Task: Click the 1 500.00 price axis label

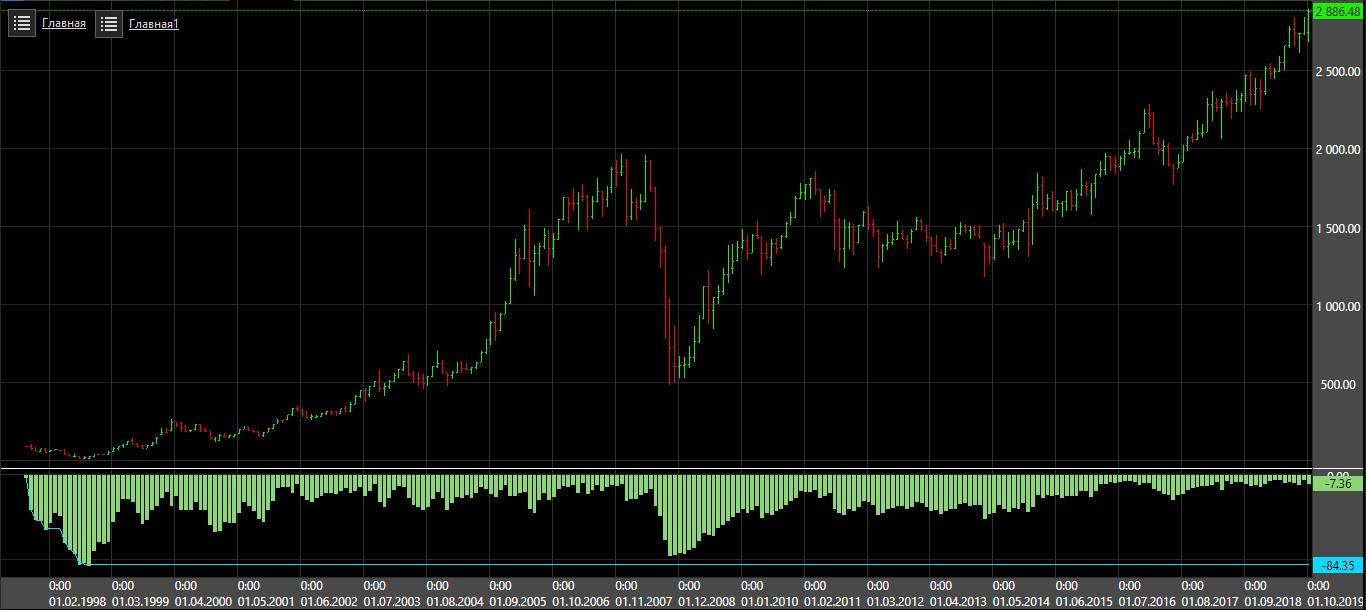Action: pyautogui.click(x=1338, y=229)
